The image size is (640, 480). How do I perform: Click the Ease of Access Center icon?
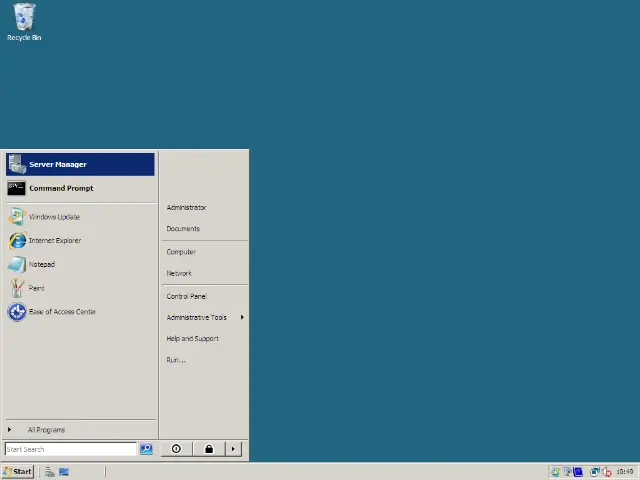pyautogui.click(x=17, y=312)
